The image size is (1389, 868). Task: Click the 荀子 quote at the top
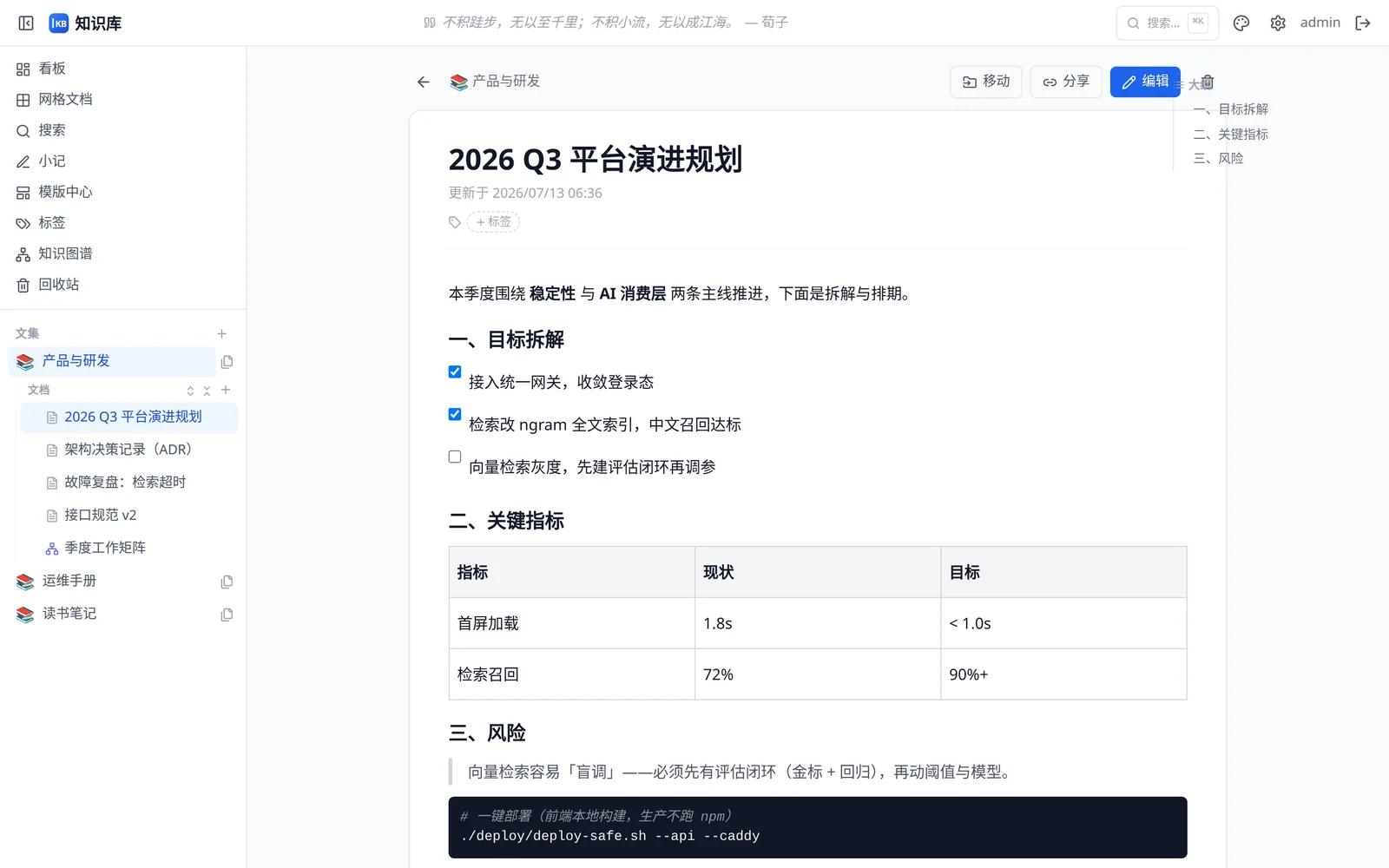click(606, 23)
